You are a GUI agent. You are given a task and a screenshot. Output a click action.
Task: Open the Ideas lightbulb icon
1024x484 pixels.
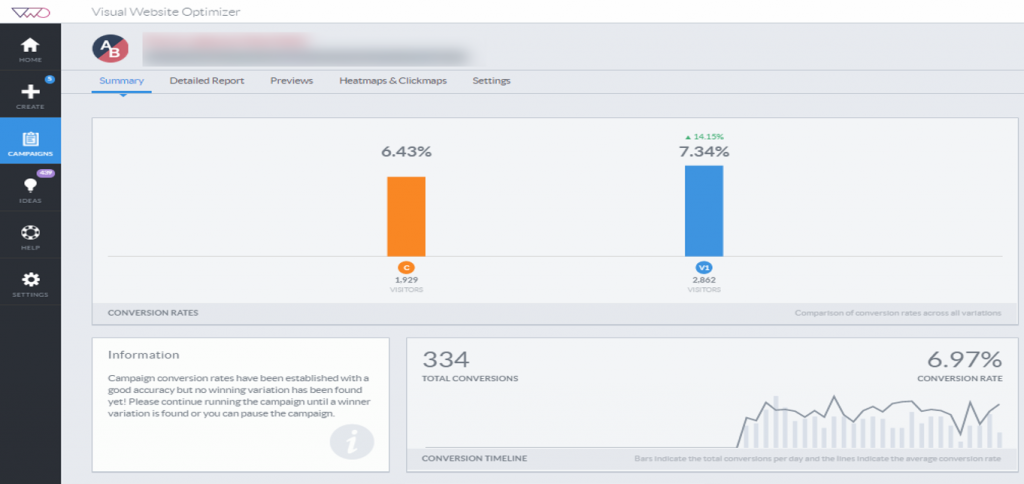[30, 186]
